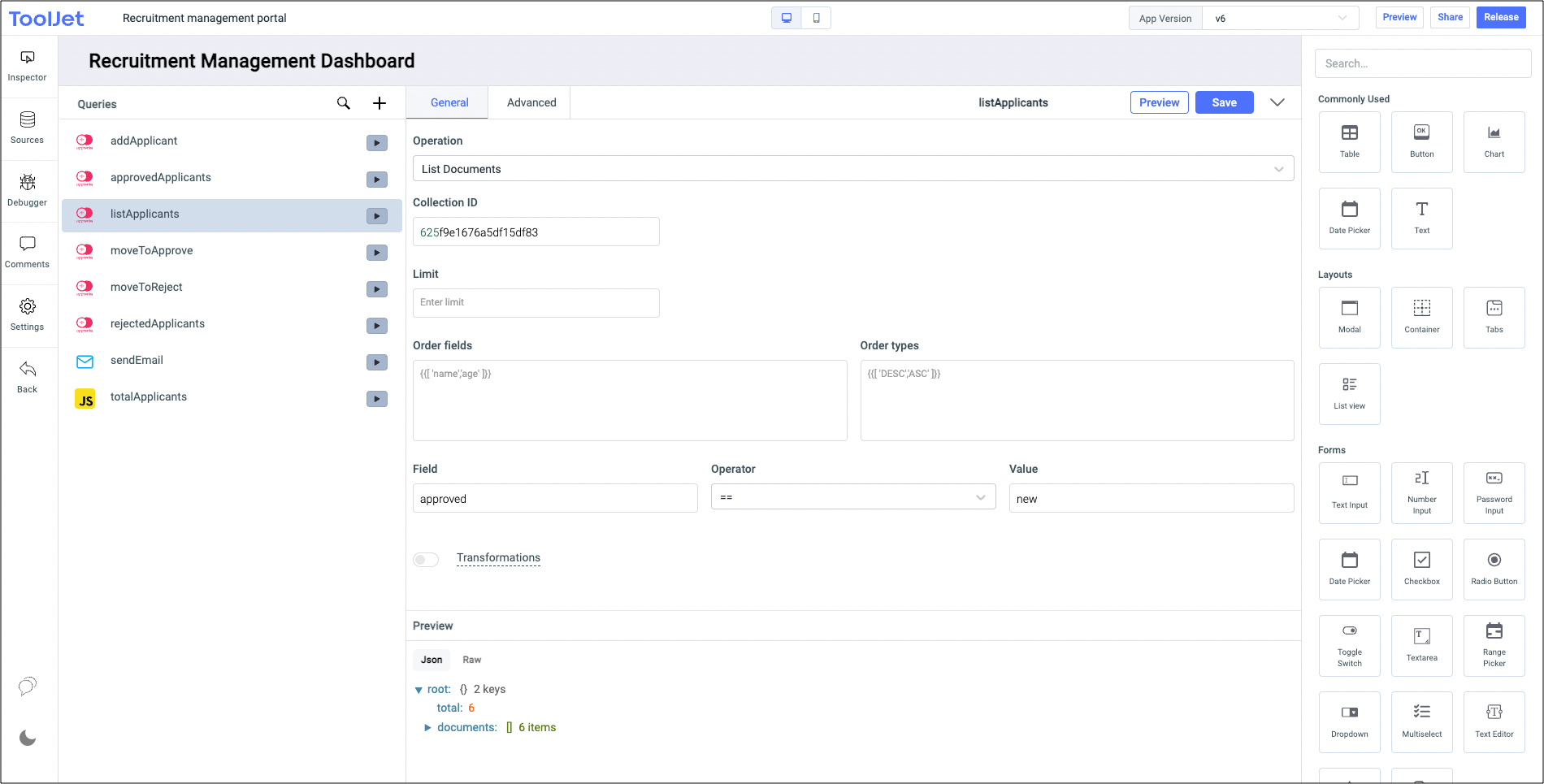Click the blue Save button
Image resolution: width=1544 pixels, height=784 pixels.
[1224, 102]
